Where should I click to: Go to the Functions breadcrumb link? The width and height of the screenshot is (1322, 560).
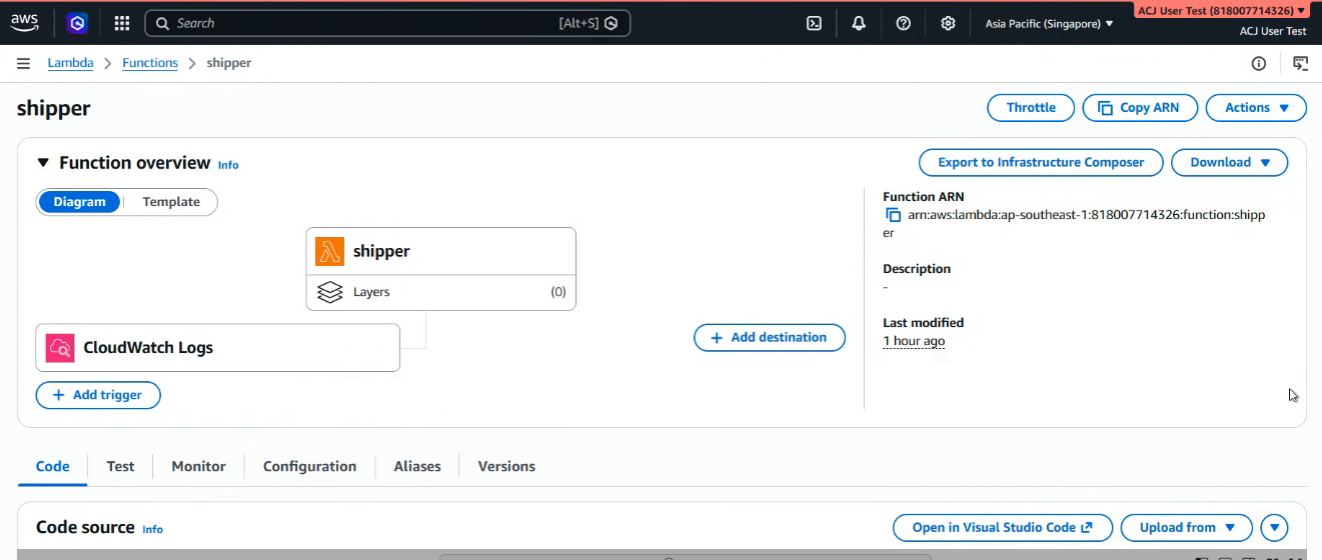coord(150,63)
